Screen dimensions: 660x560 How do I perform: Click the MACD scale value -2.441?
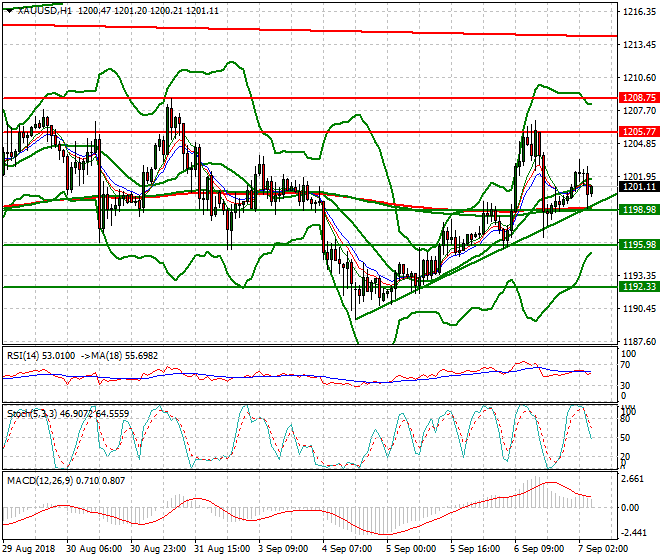pos(634,533)
